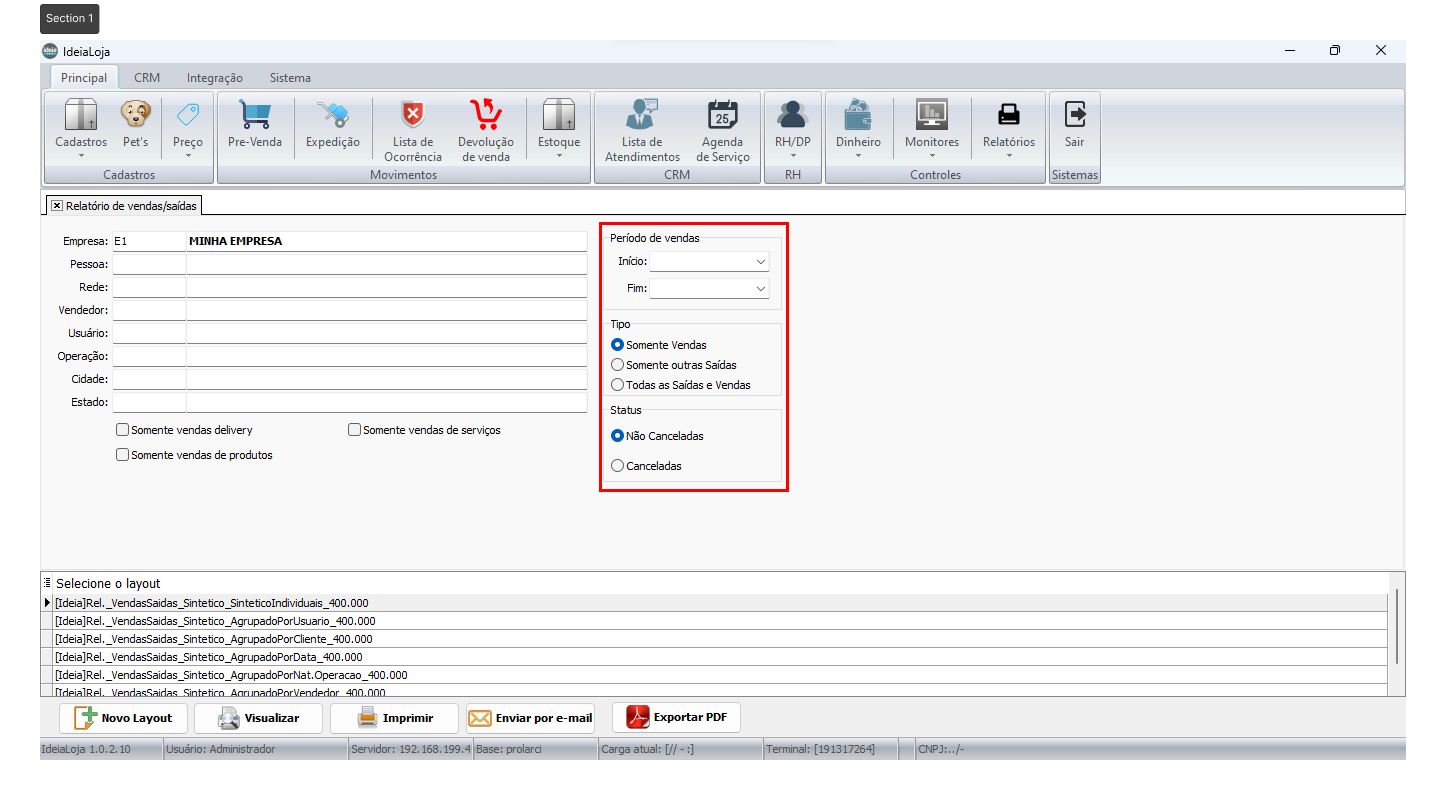Expand the Início date dropdown

[761, 262]
